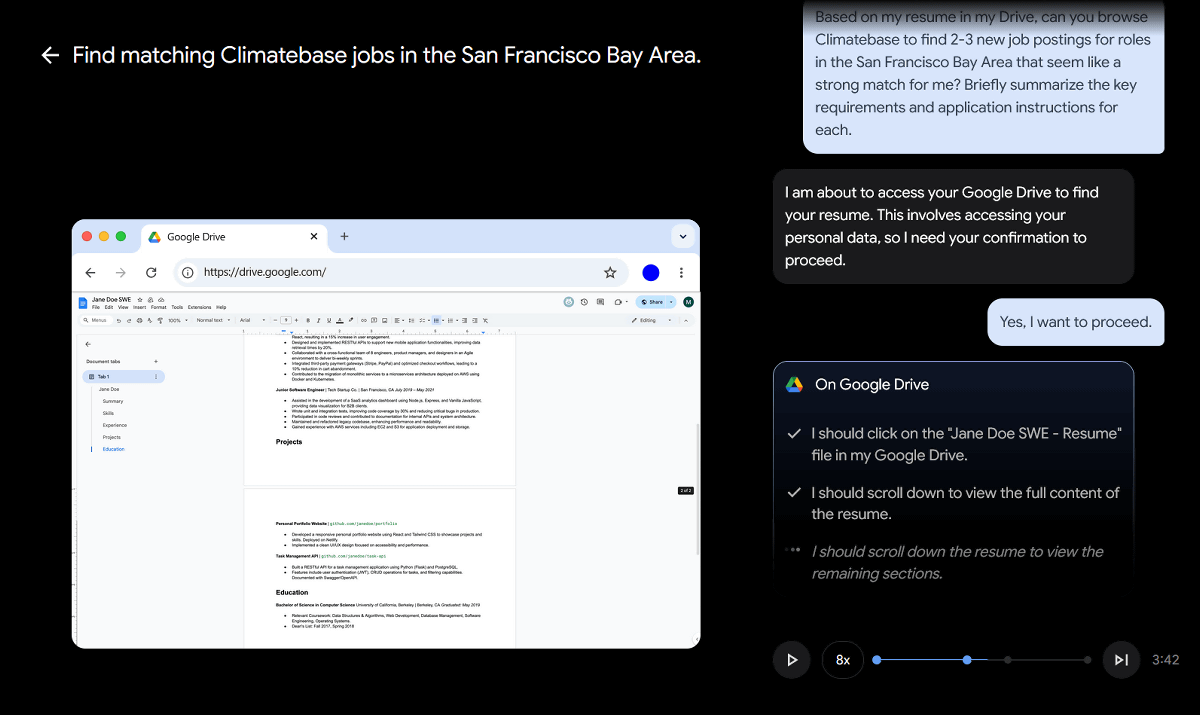Select the 'click on Jane Doe SWE - Resume' step

966,444
